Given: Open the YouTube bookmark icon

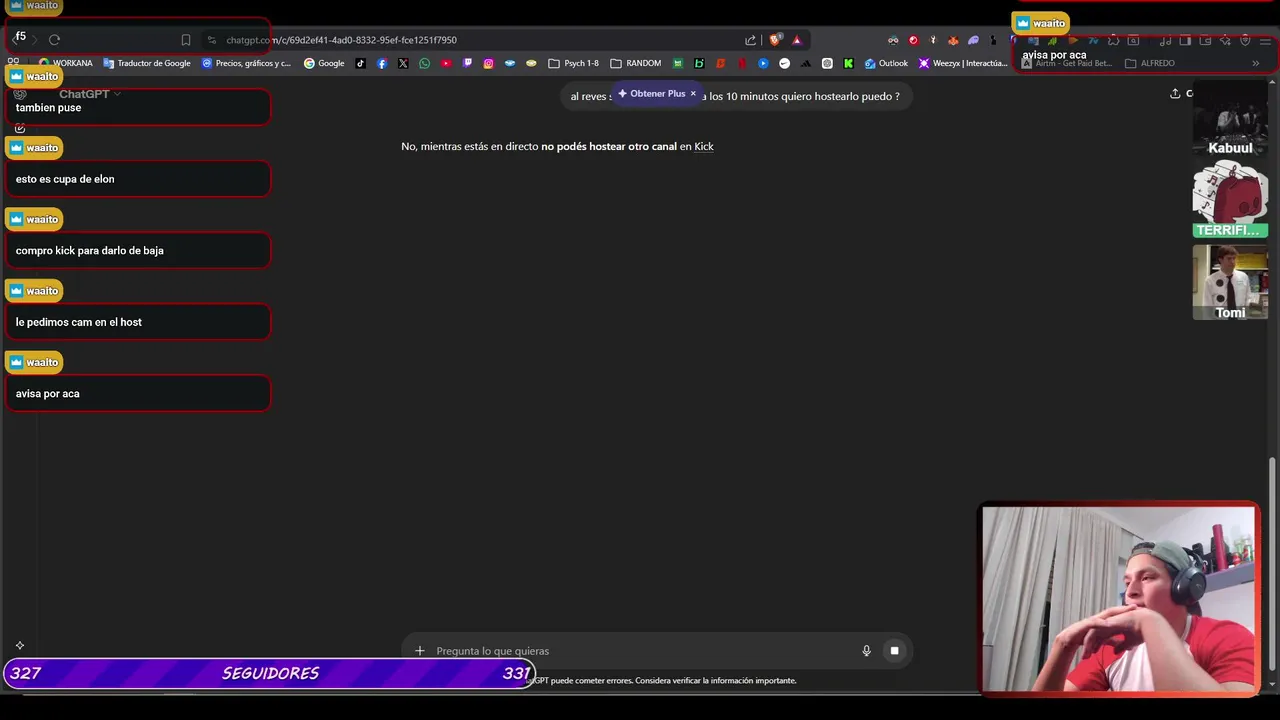Looking at the screenshot, I should 446,63.
